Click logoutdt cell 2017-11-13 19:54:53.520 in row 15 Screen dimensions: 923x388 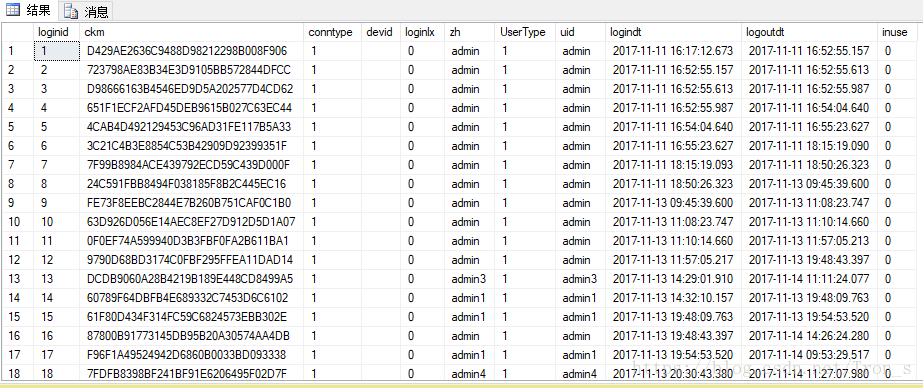click(x=809, y=317)
